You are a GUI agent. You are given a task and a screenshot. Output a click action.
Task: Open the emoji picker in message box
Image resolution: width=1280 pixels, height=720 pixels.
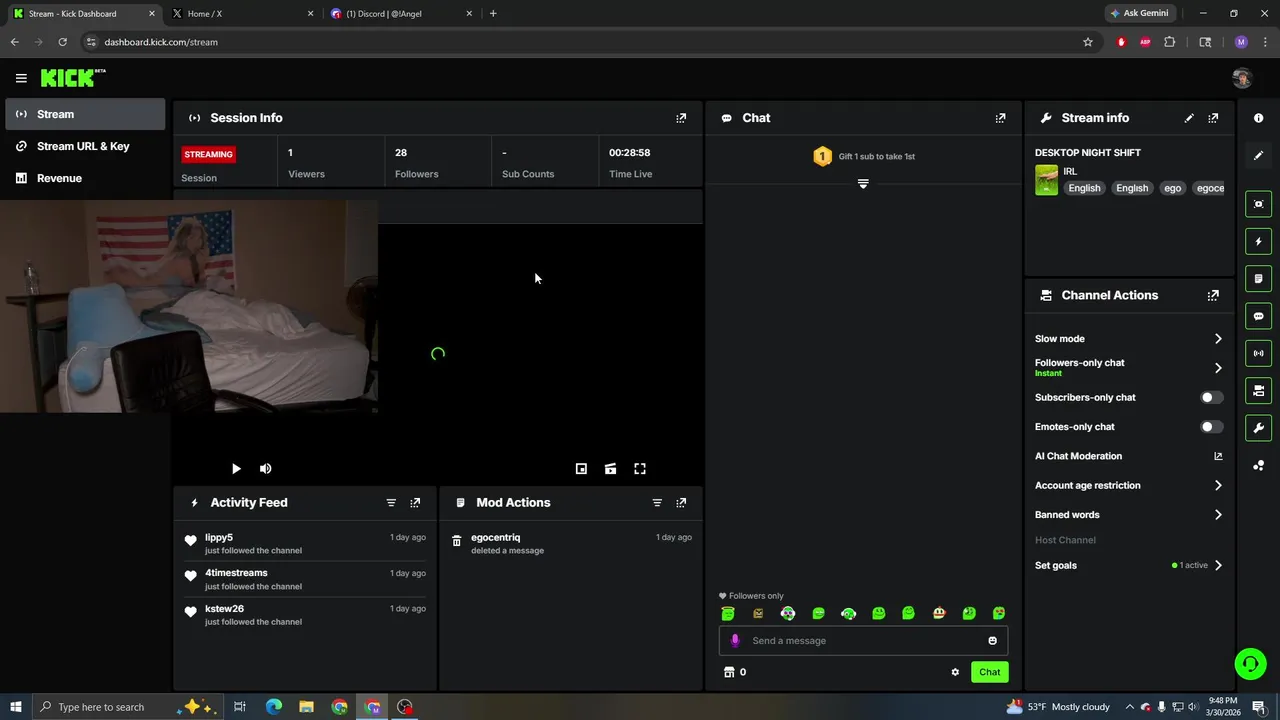(992, 641)
